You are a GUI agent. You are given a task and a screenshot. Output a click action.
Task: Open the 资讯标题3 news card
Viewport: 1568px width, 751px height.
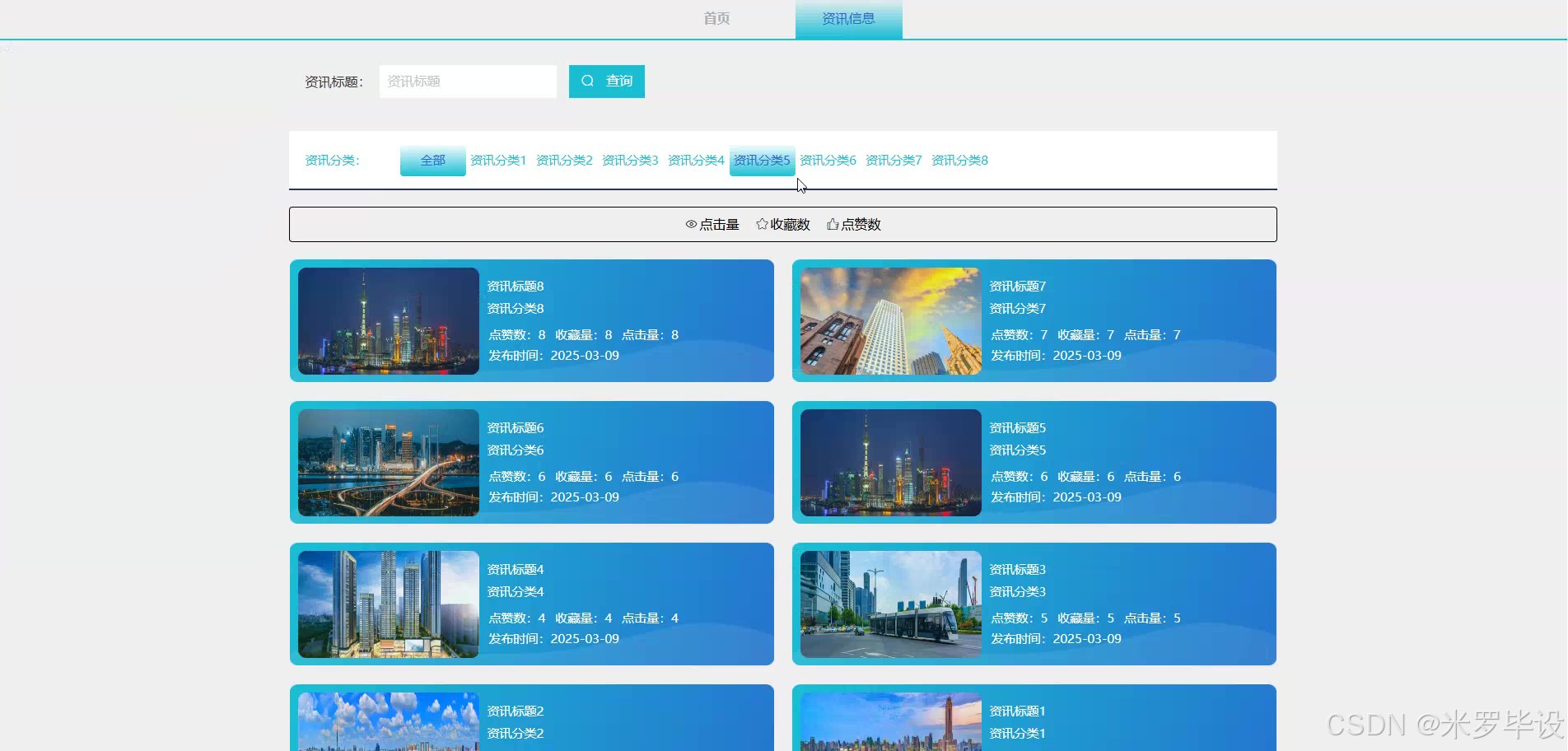pos(1033,604)
